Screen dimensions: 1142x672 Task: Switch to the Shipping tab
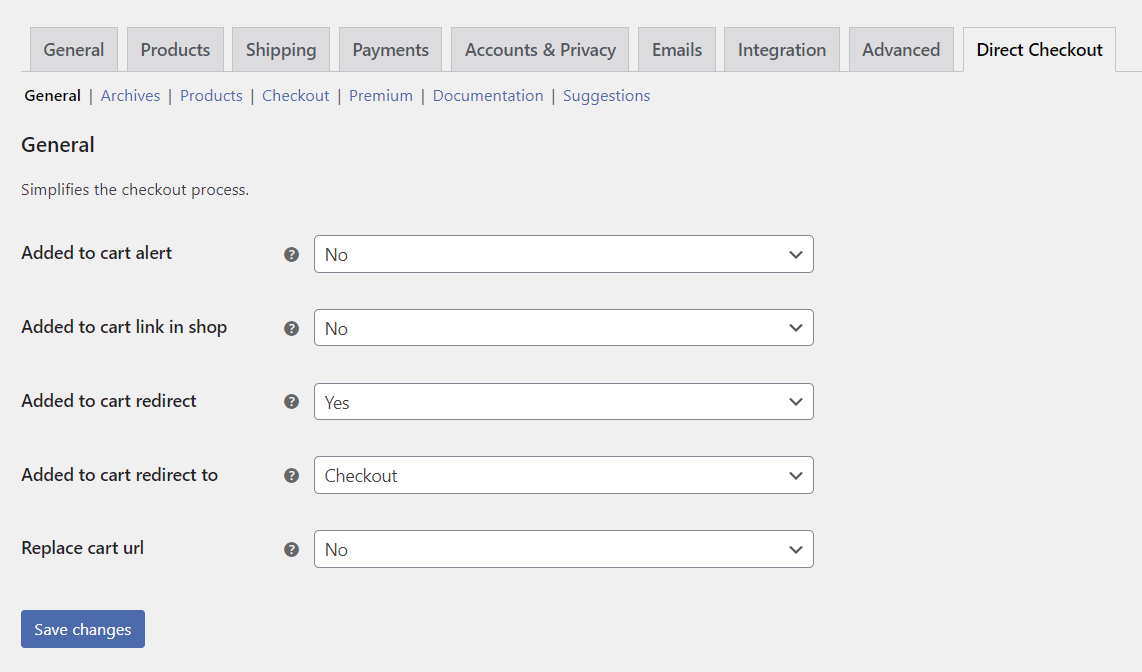tap(280, 48)
